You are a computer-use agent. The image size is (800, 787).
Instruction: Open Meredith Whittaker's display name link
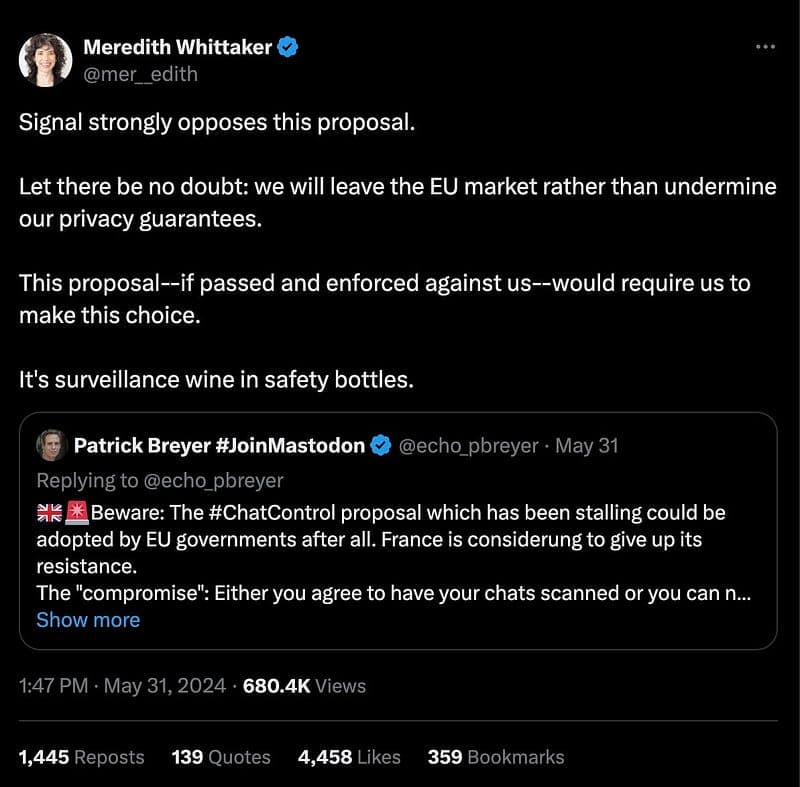[177, 47]
